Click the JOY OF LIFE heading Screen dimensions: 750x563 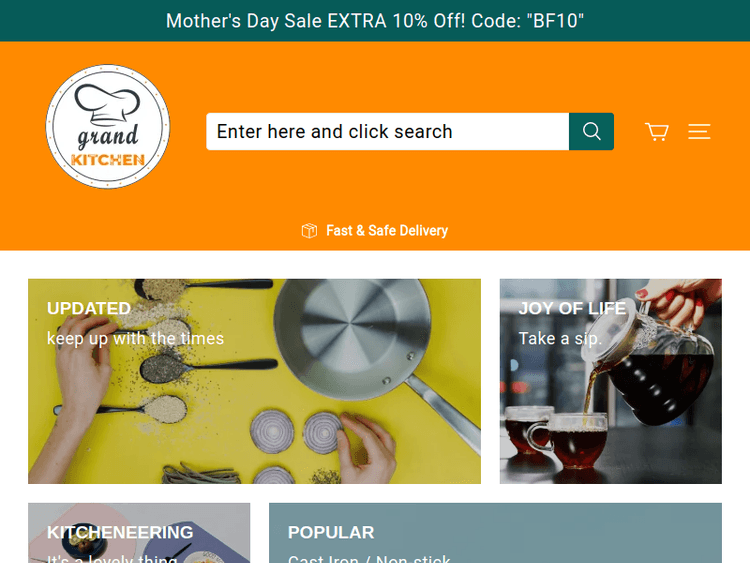(572, 309)
